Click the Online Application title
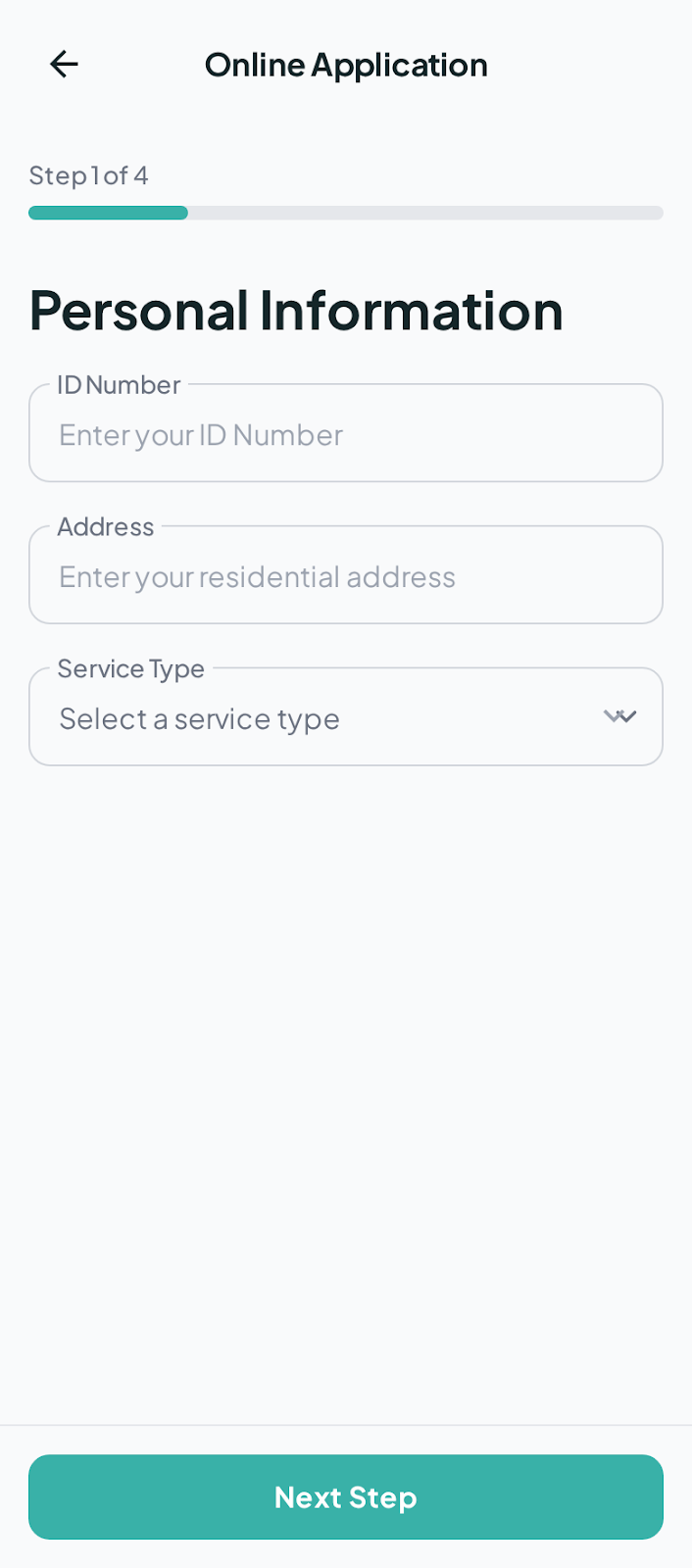 346,64
